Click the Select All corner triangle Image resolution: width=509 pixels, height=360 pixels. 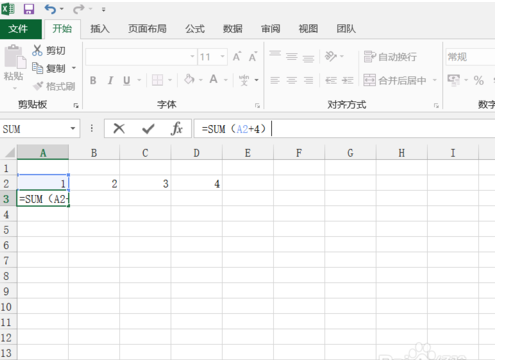(9, 153)
